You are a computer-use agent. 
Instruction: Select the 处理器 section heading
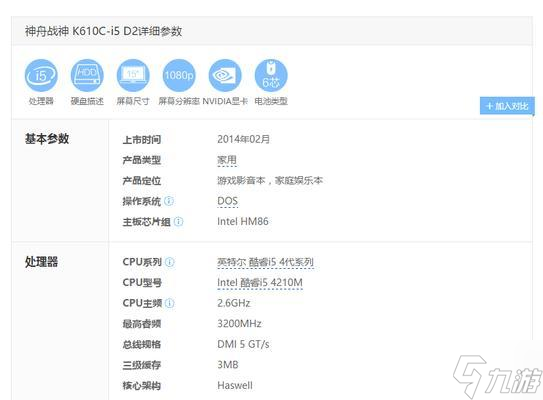click(x=41, y=262)
